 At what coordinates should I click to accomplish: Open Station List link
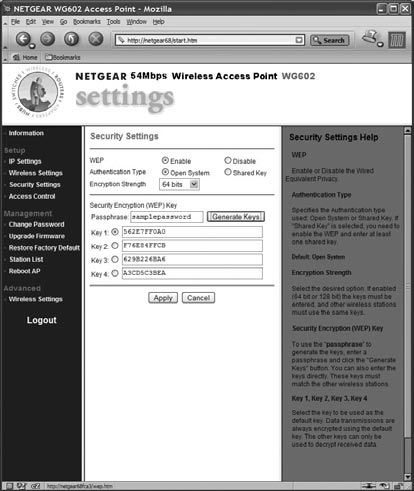pos(26,259)
